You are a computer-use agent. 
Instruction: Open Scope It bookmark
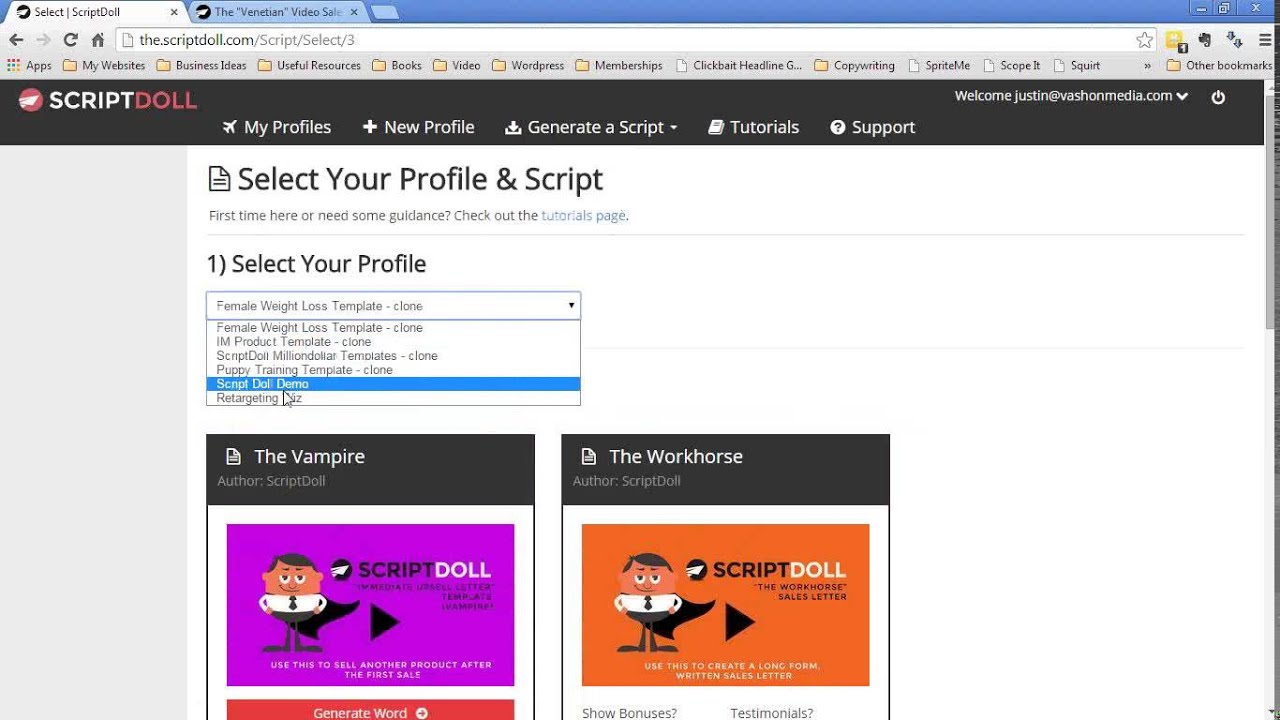tap(1012, 65)
